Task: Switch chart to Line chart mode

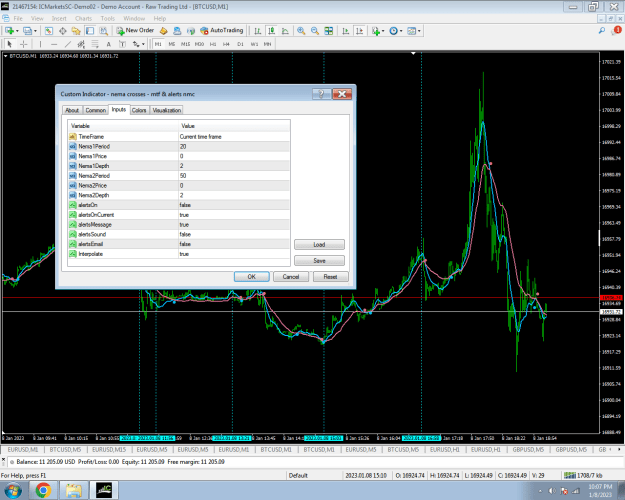Action: tap(285, 31)
